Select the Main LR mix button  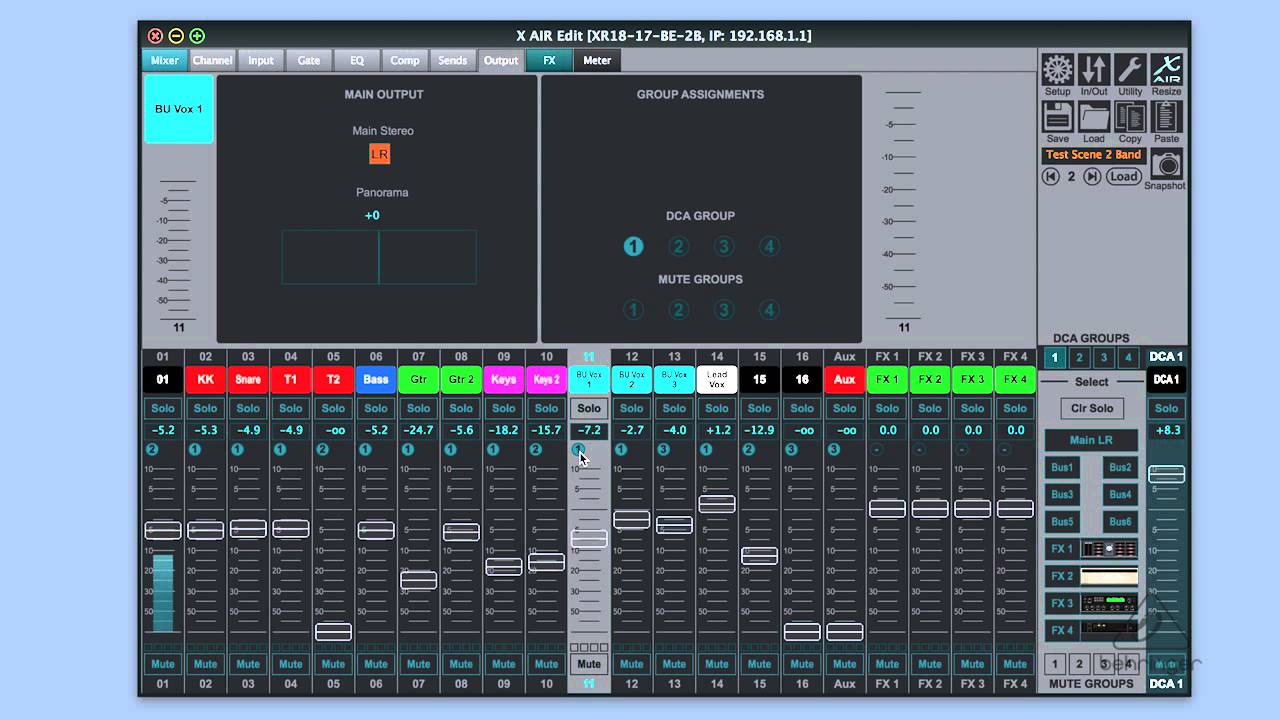coord(1092,440)
